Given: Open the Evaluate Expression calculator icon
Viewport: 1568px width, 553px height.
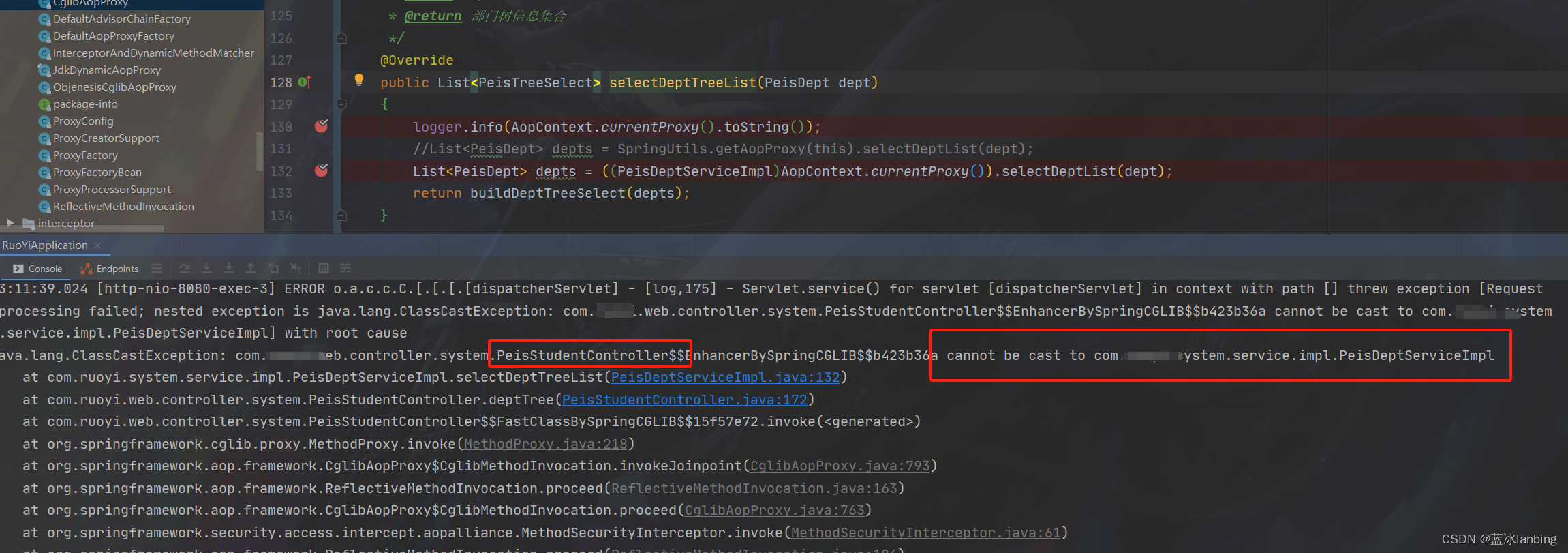Looking at the screenshot, I should tap(324, 268).
